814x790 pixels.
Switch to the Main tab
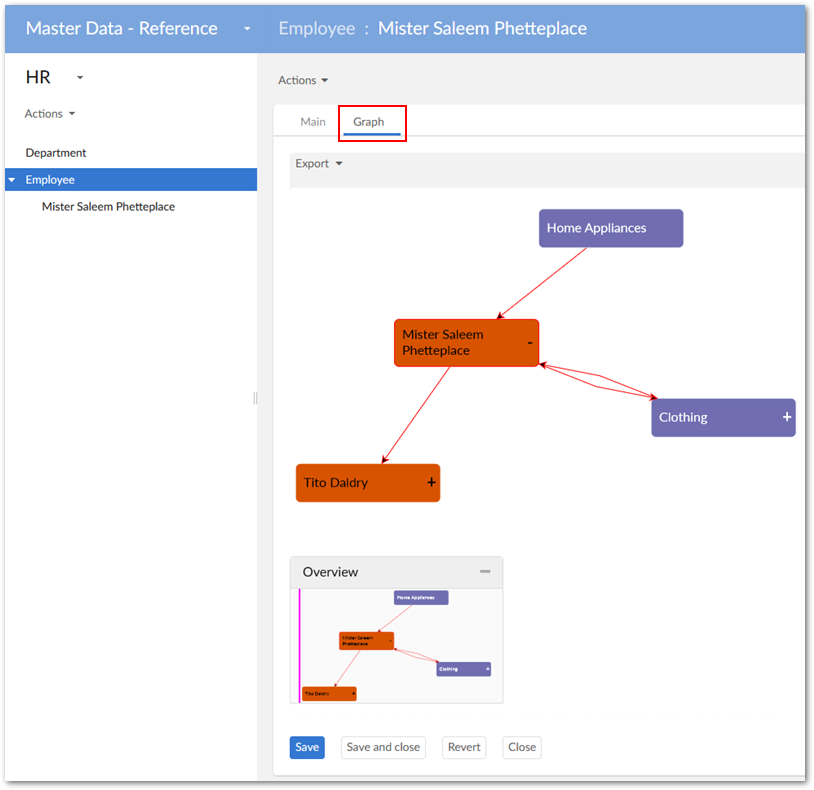[x=313, y=122]
